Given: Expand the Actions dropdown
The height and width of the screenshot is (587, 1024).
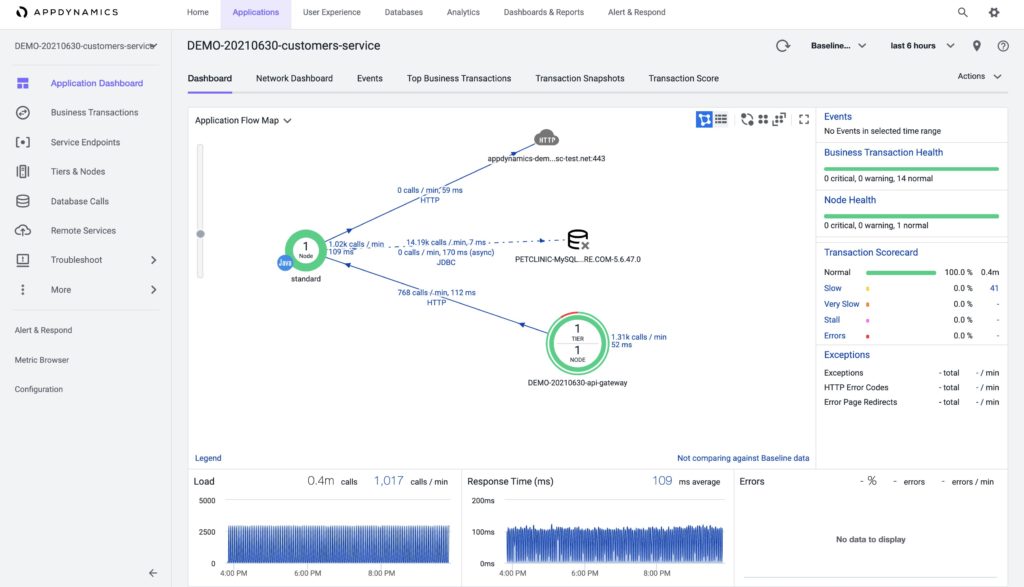Looking at the screenshot, I should [980, 76].
